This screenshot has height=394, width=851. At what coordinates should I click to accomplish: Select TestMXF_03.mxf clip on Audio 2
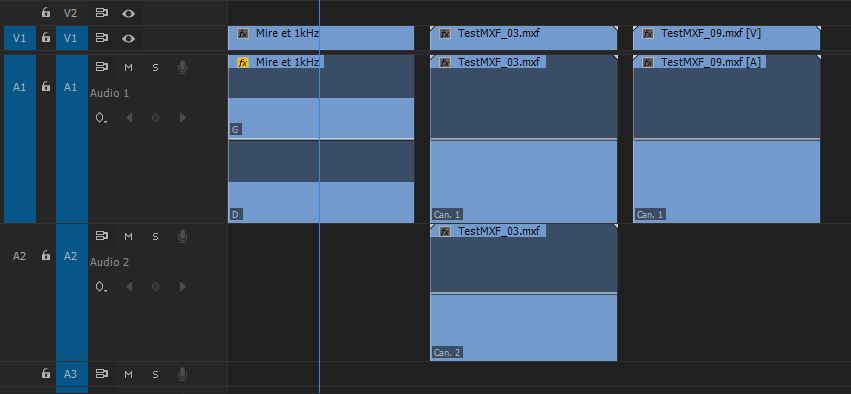[523, 293]
